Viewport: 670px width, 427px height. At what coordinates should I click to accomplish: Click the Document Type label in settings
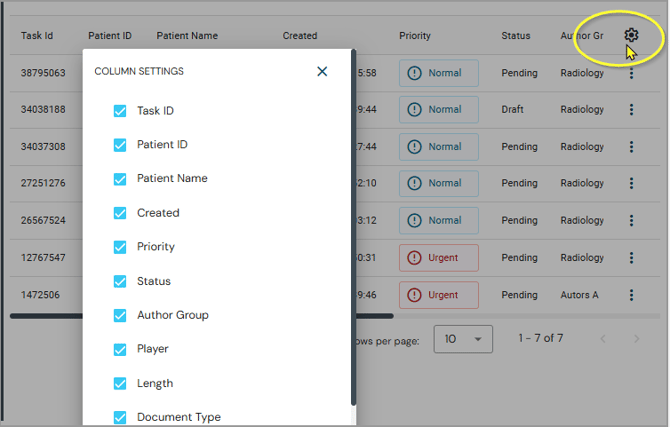pyautogui.click(x=179, y=417)
